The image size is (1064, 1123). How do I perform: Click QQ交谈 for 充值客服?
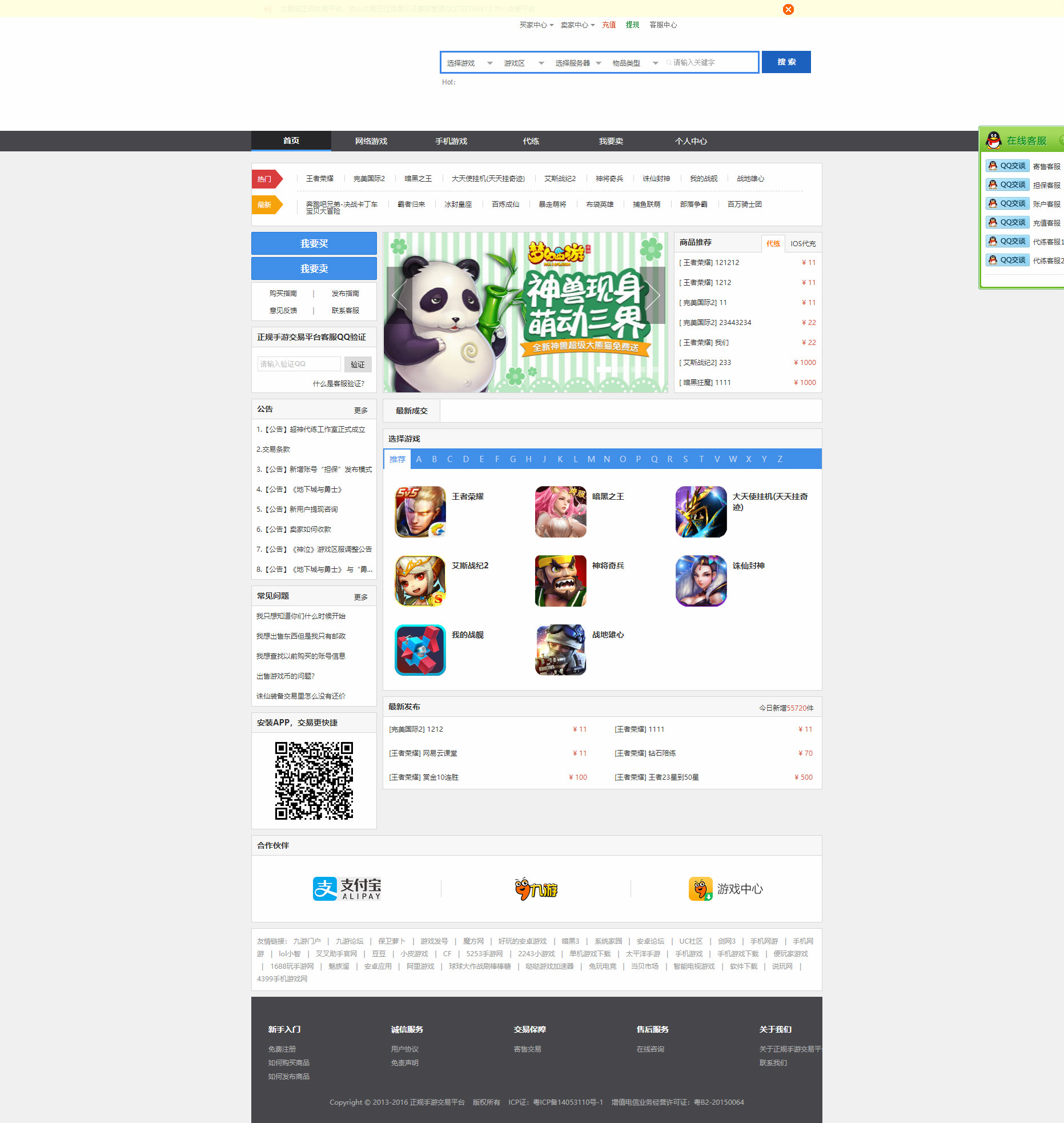pyautogui.click(x=1007, y=222)
